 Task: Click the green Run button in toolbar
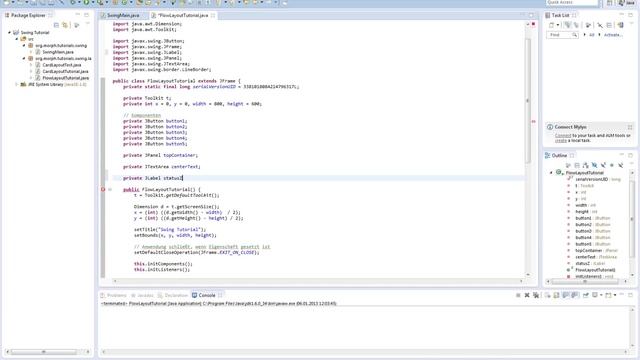pyautogui.click(x=86, y=2)
